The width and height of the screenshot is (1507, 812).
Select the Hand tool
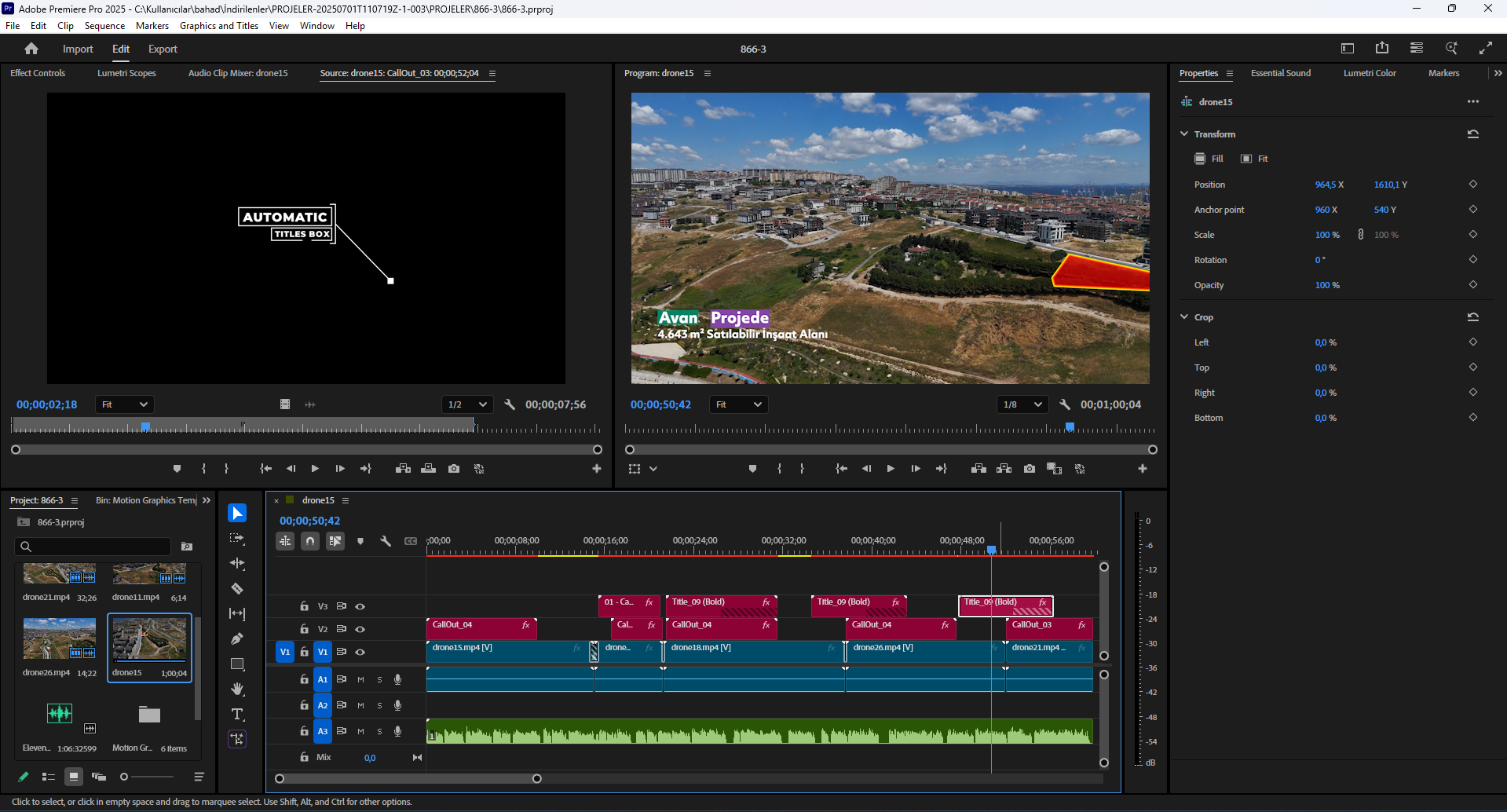237,689
